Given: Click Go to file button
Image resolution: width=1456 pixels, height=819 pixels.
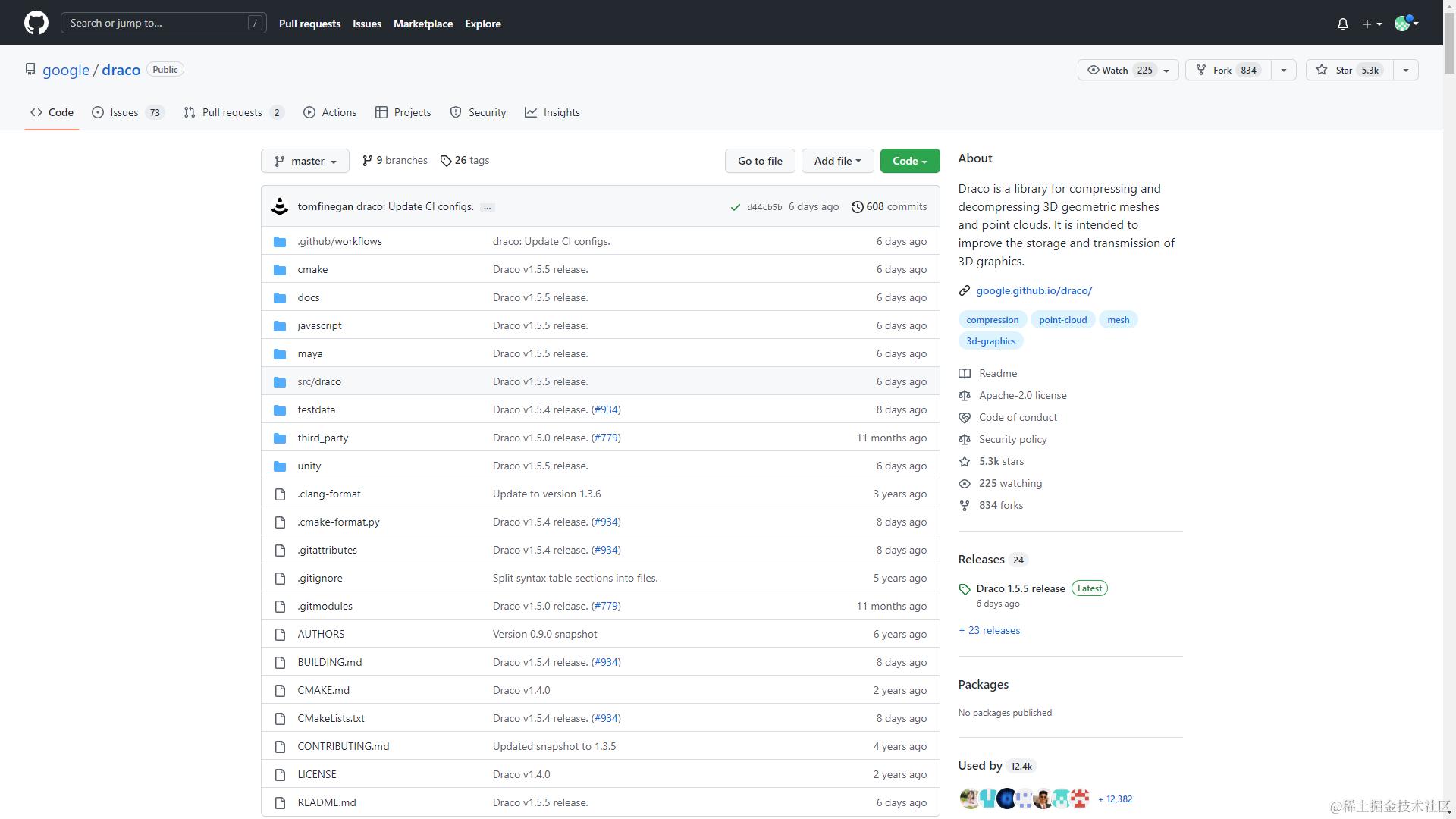Looking at the screenshot, I should click(760, 161).
